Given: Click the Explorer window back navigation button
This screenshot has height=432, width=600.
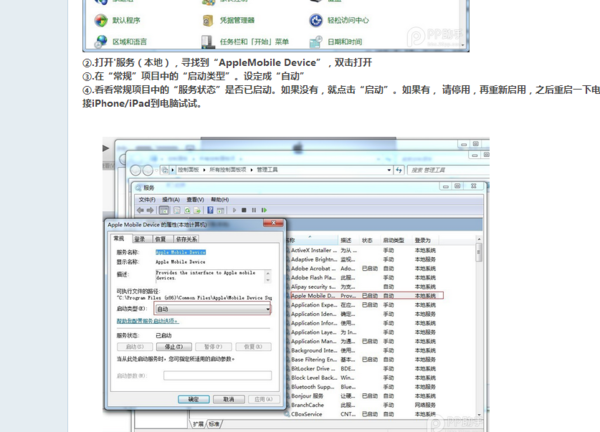Looking at the screenshot, I should [x=135, y=170].
